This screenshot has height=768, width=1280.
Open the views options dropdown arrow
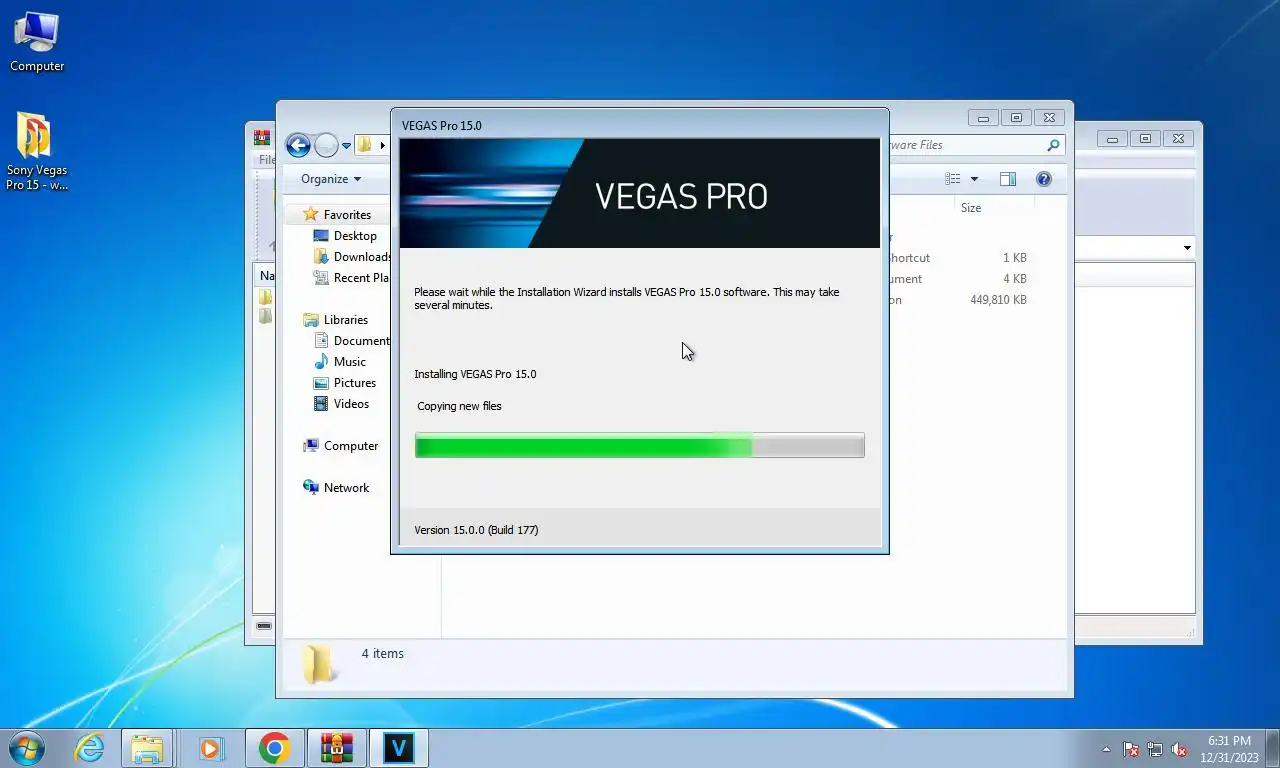[974, 179]
